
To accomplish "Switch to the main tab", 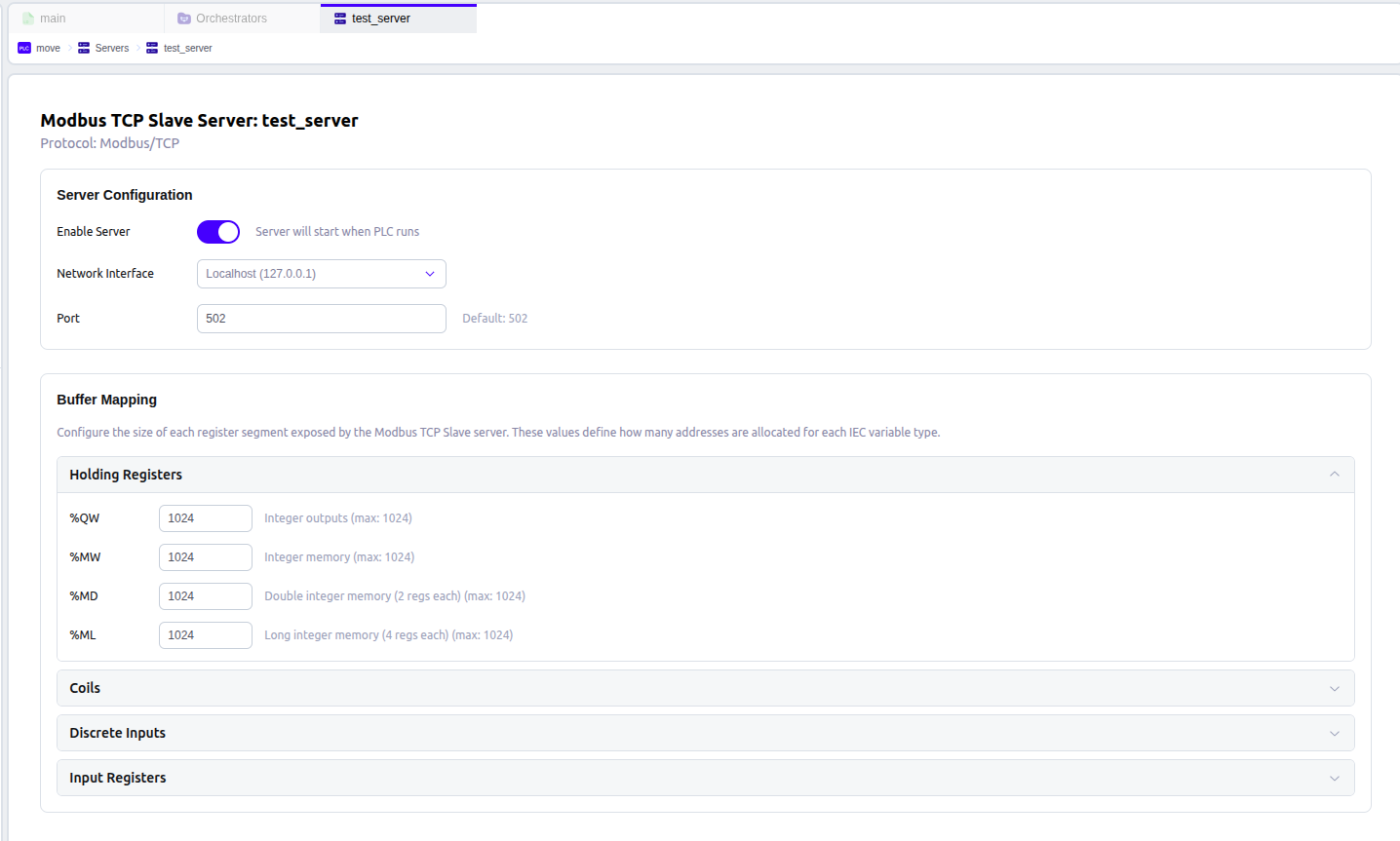I will (86, 19).
